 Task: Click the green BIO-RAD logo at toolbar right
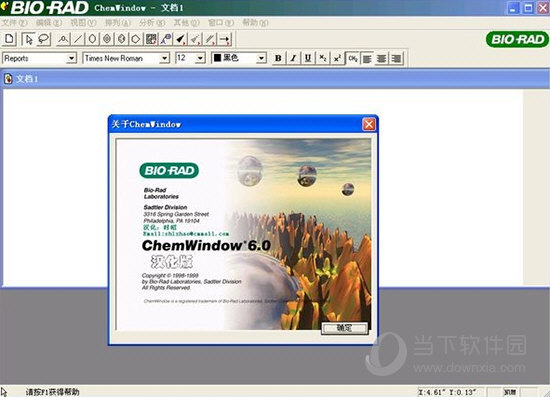coord(517,39)
